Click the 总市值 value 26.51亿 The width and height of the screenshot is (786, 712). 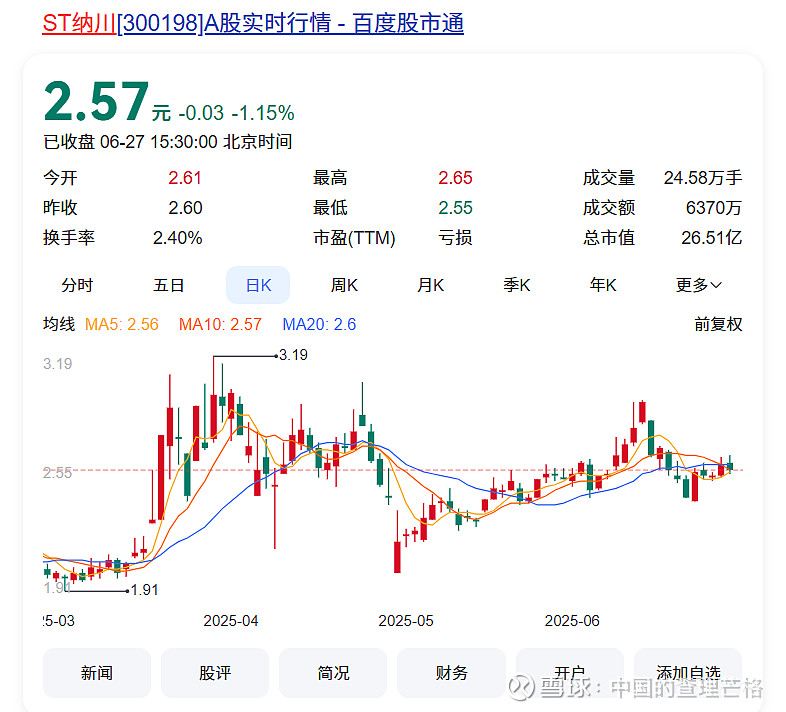pos(711,238)
